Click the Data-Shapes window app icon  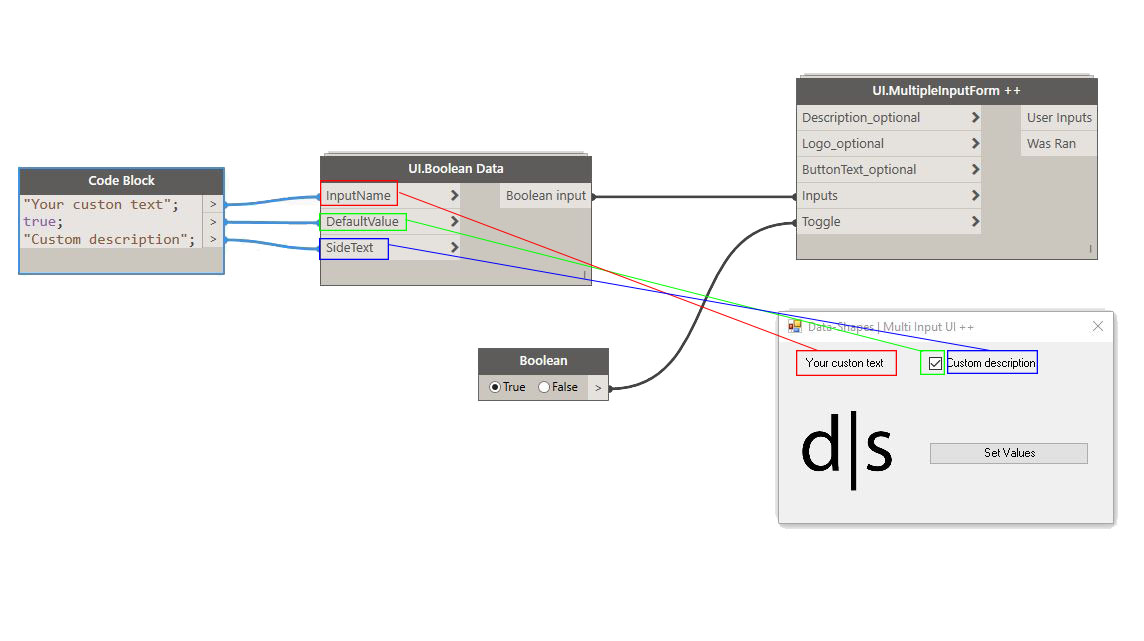(x=795, y=326)
